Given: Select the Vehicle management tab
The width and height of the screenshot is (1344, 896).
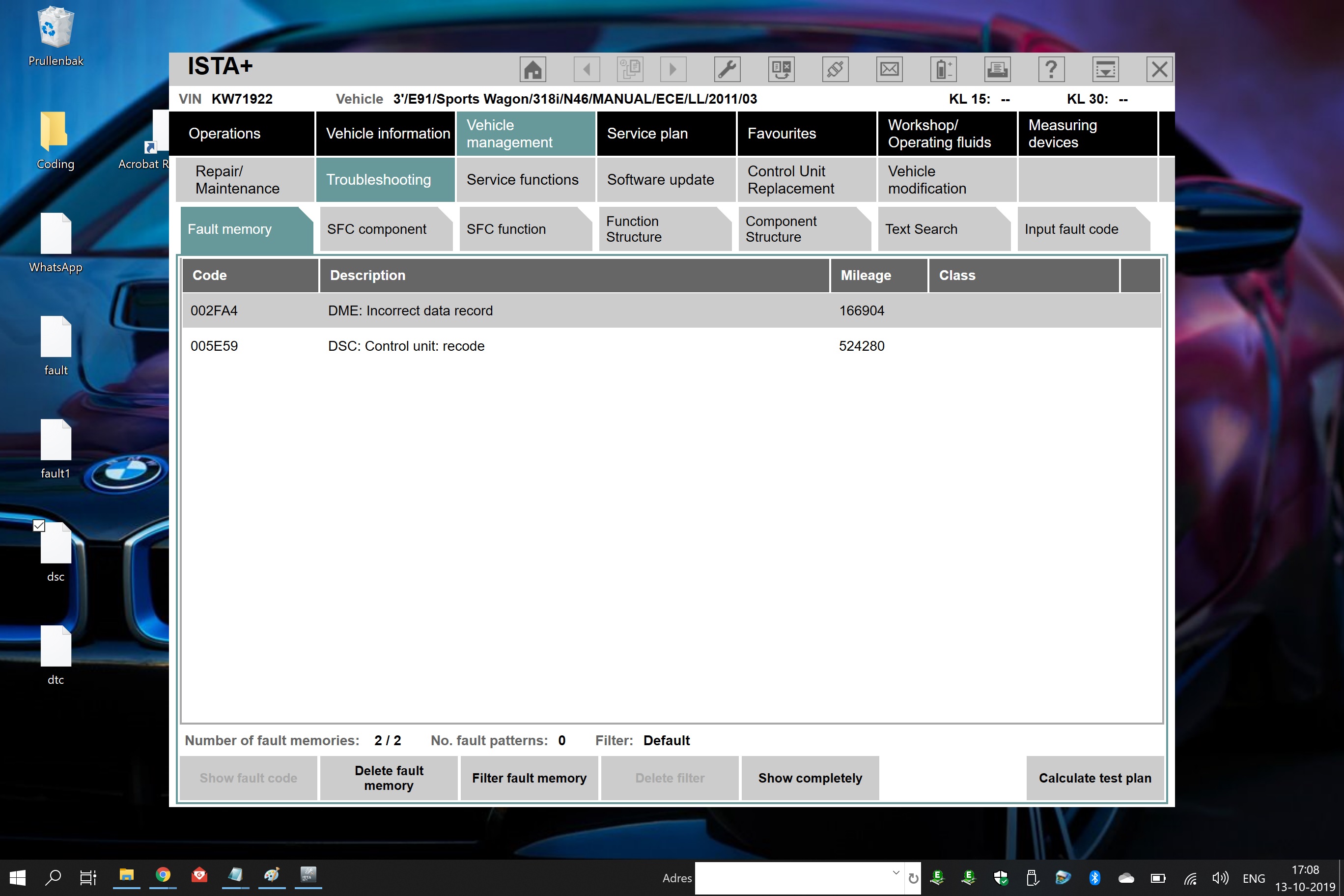Looking at the screenshot, I should point(526,134).
